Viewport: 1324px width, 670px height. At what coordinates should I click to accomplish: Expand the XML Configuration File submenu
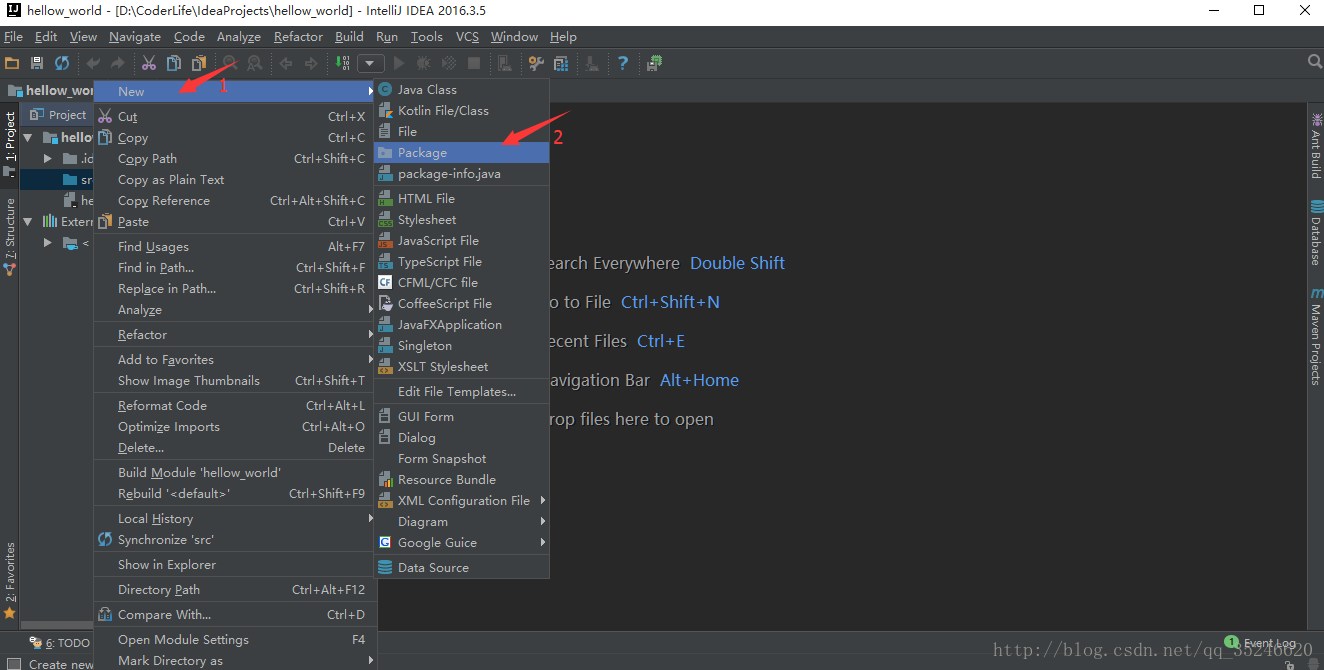[462, 501]
